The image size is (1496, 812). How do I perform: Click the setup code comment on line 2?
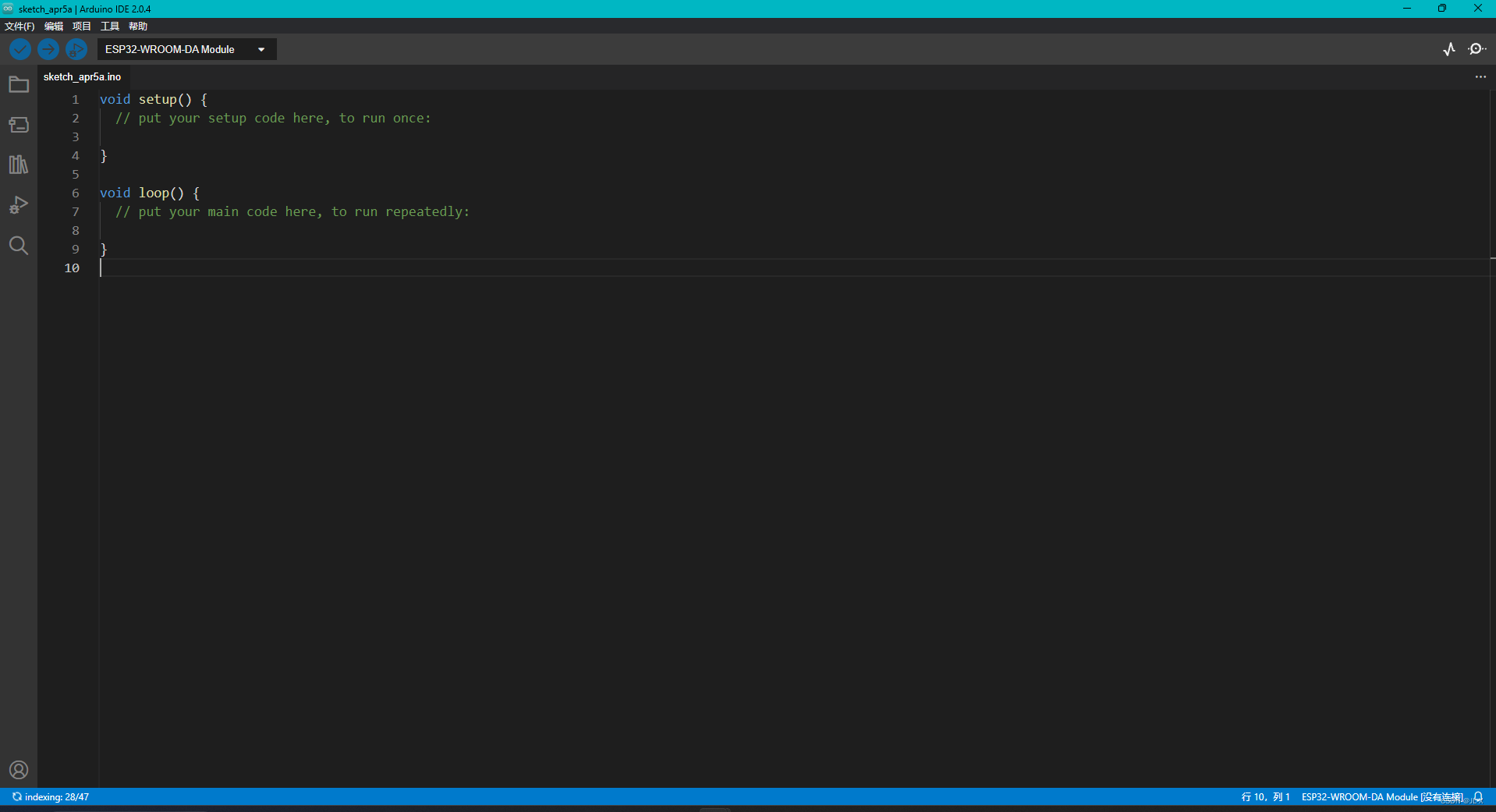coord(273,118)
